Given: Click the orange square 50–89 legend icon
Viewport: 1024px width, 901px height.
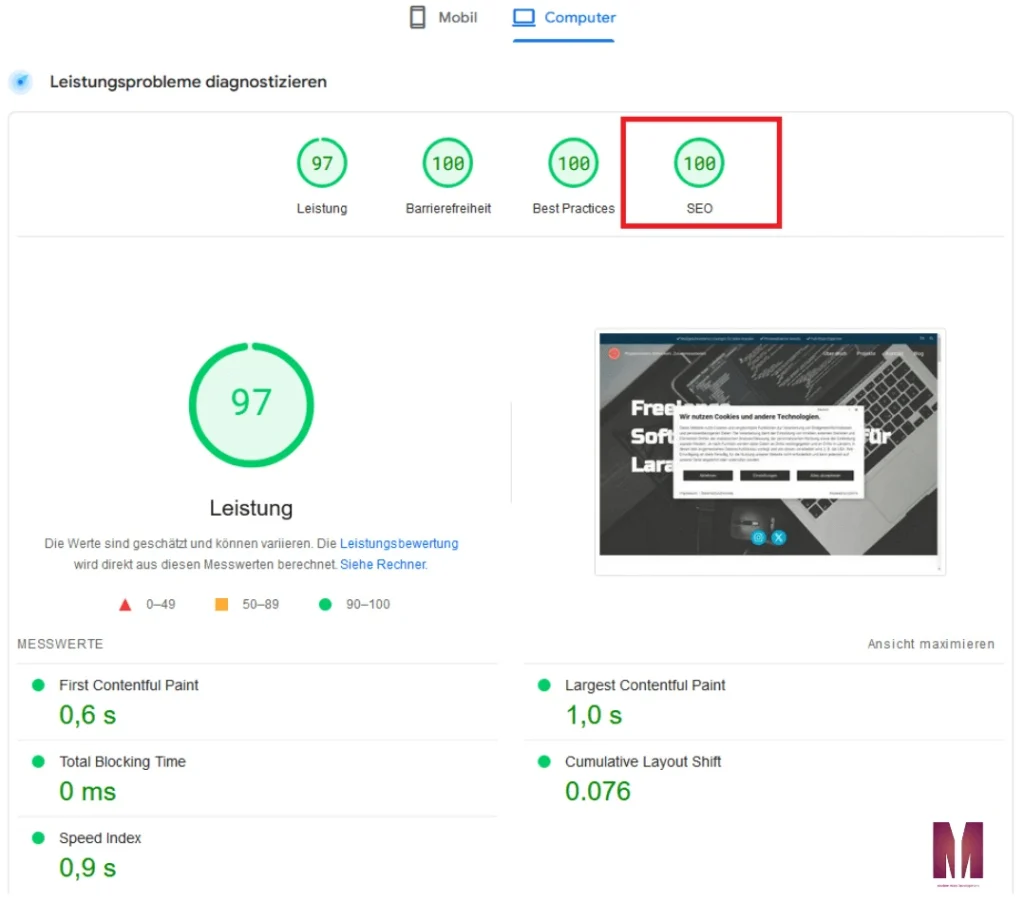Looking at the screenshot, I should tap(222, 604).
